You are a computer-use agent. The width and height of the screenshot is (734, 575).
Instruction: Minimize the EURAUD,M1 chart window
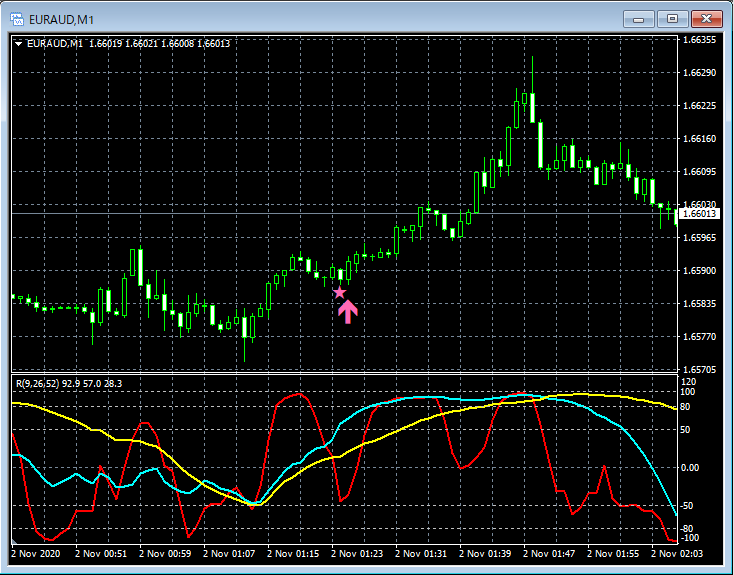tap(639, 19)
